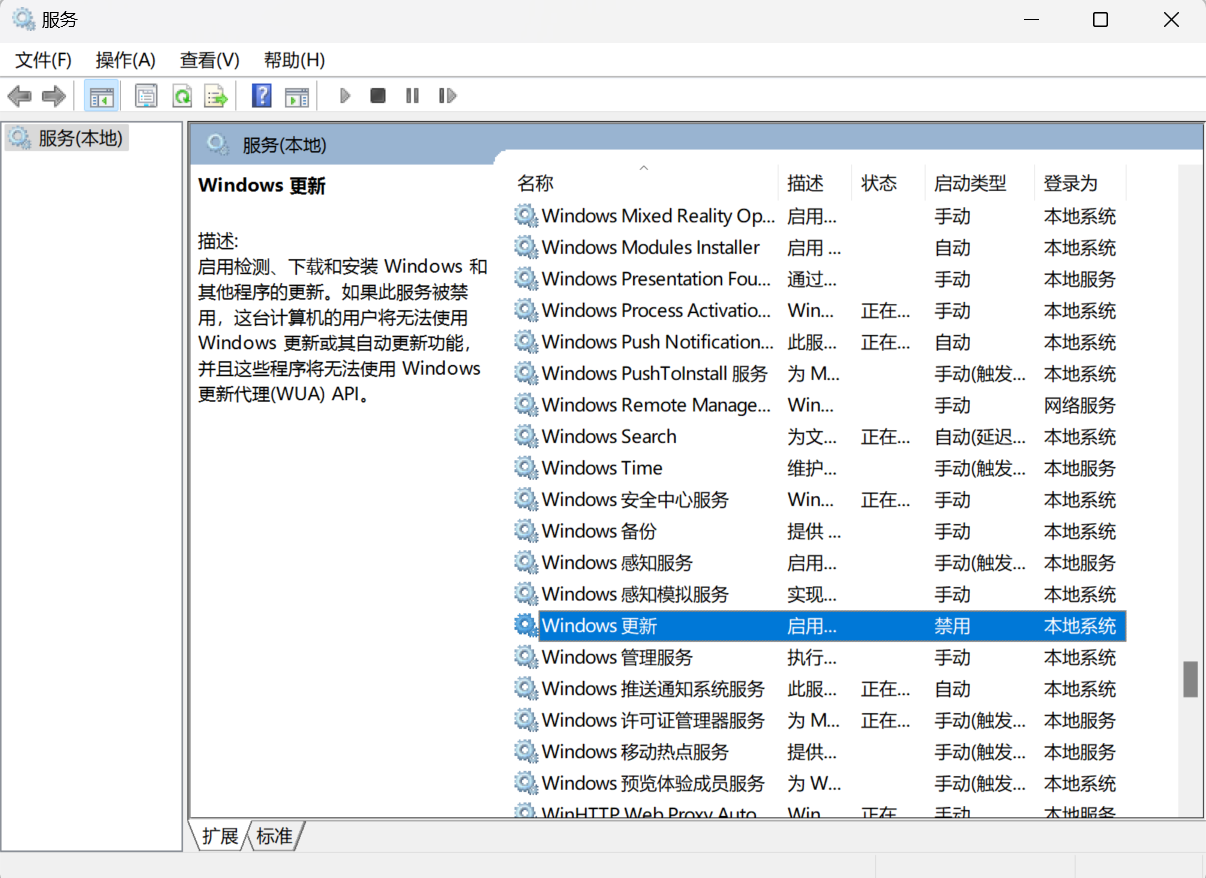Toggle the Show/Hide Action Pane icon

297,96
